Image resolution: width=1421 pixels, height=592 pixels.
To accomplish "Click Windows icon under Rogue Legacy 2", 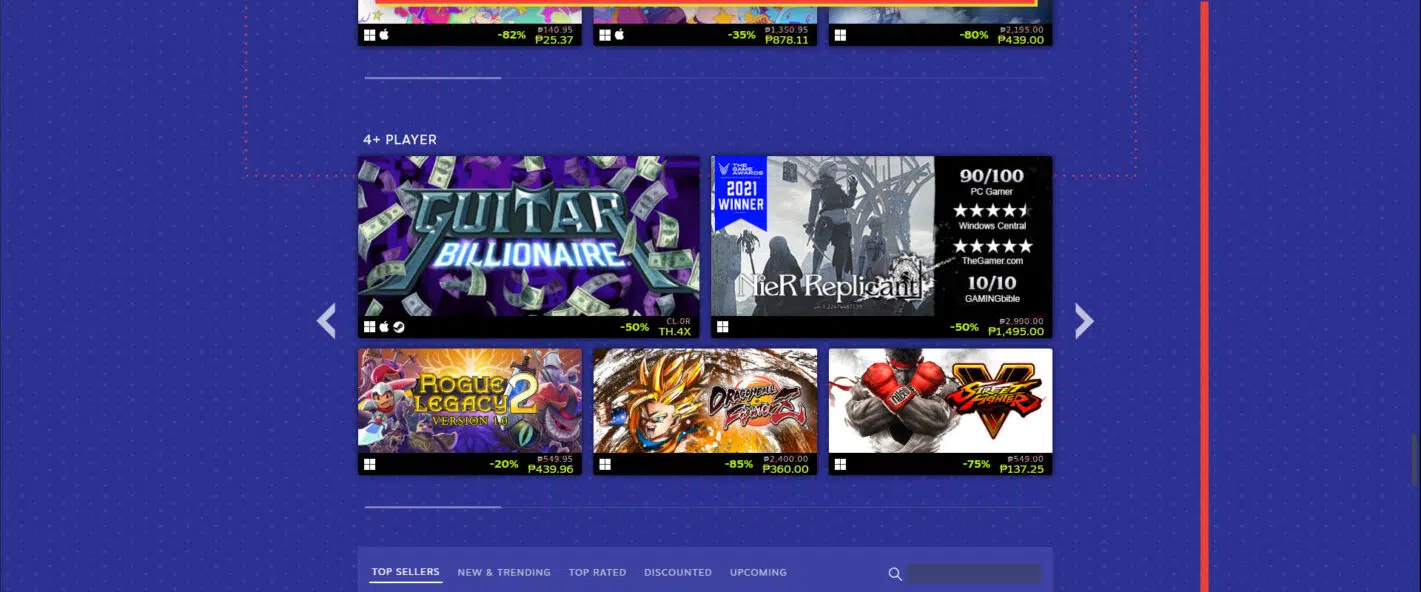I will point(370,464).
